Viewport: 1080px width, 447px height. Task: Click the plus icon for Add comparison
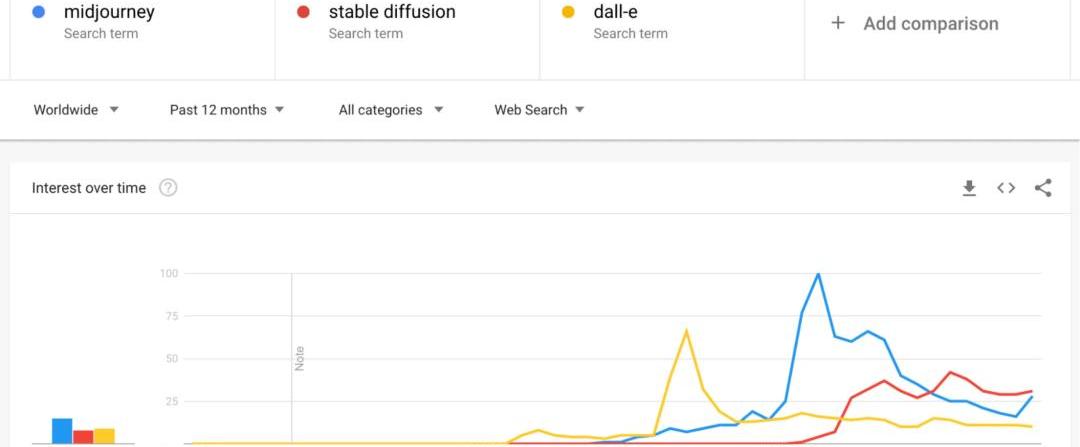(x=838, y=23)
